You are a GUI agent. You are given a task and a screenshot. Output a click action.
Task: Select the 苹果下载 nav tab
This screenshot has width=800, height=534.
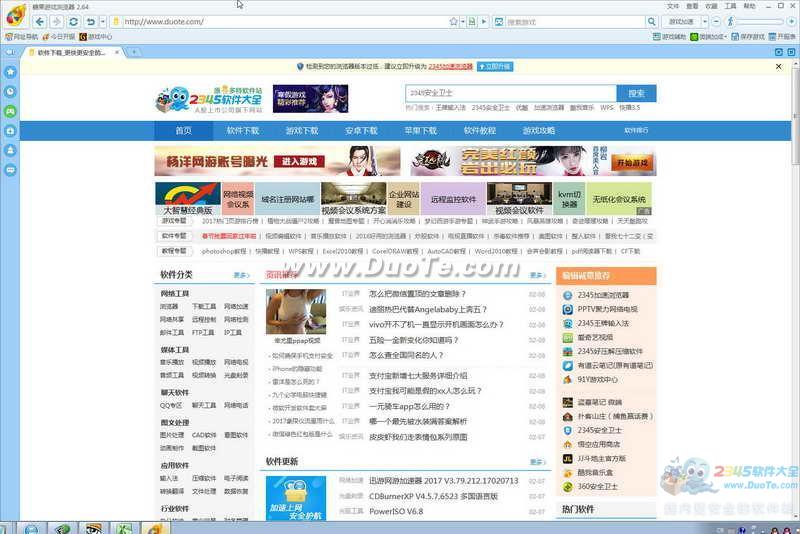point(420,131)
